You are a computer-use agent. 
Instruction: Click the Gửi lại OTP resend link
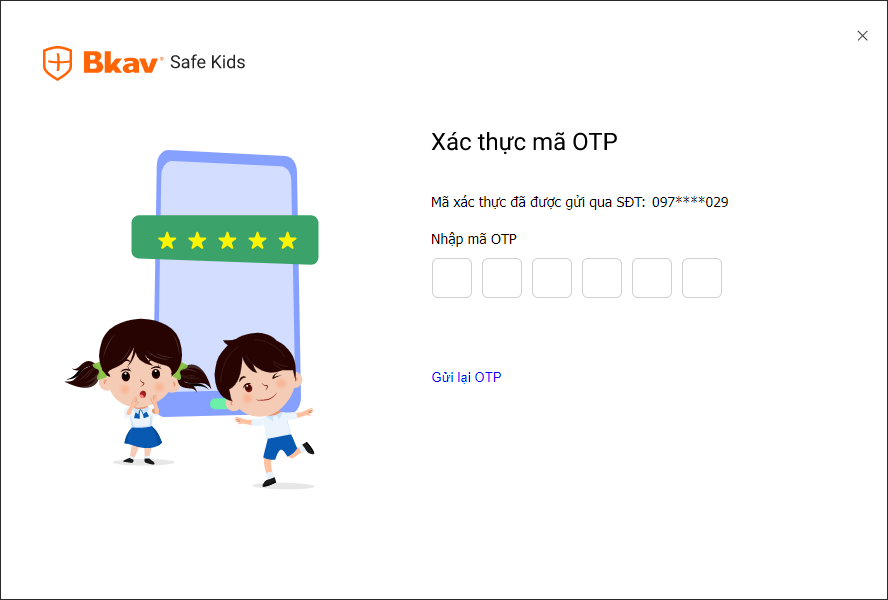coord(466,377)
